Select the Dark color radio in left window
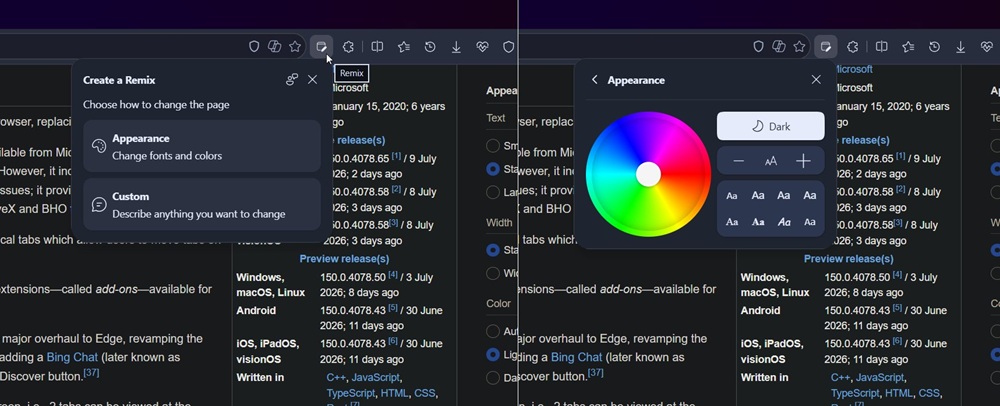The width and height of the screenshot is (1000, 406). coord(492,377)
